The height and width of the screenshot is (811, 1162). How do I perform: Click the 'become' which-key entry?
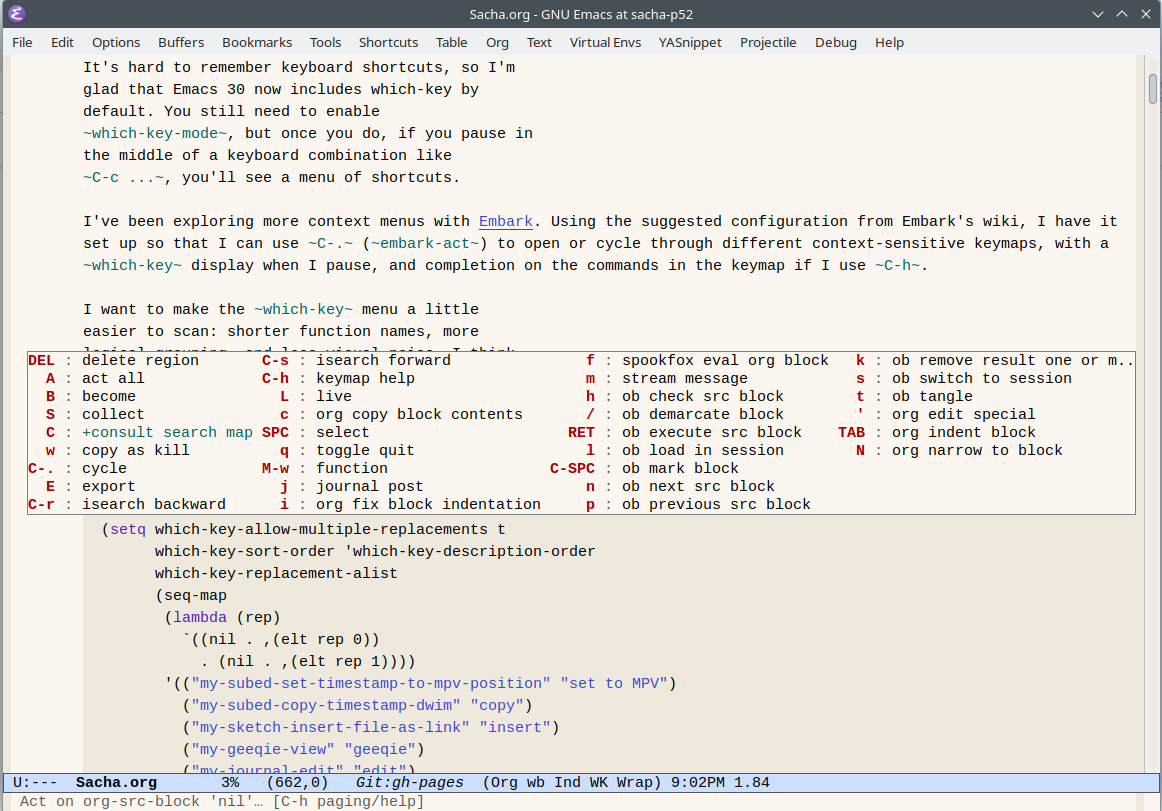(x=109, y=397)
